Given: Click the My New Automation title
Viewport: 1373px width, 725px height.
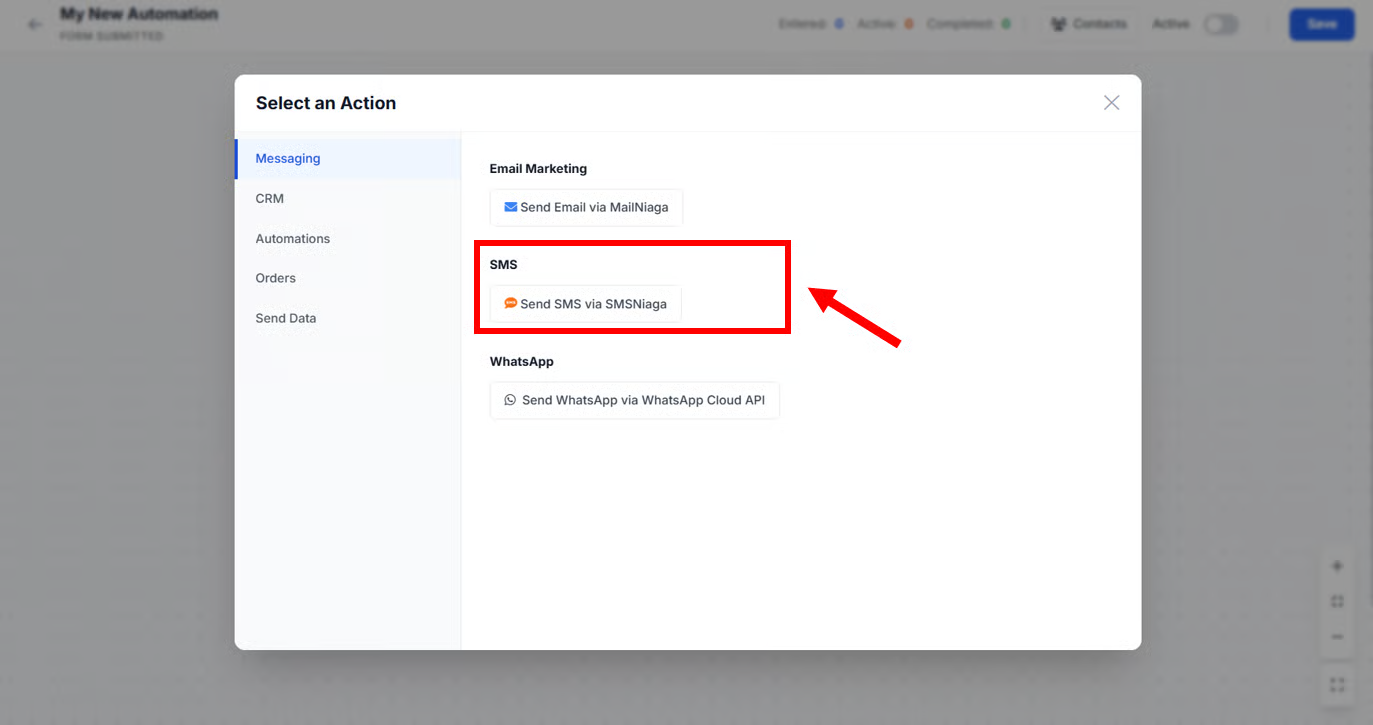Looking at the screenshot, I should pyautogui.click(x=139, y=14).
